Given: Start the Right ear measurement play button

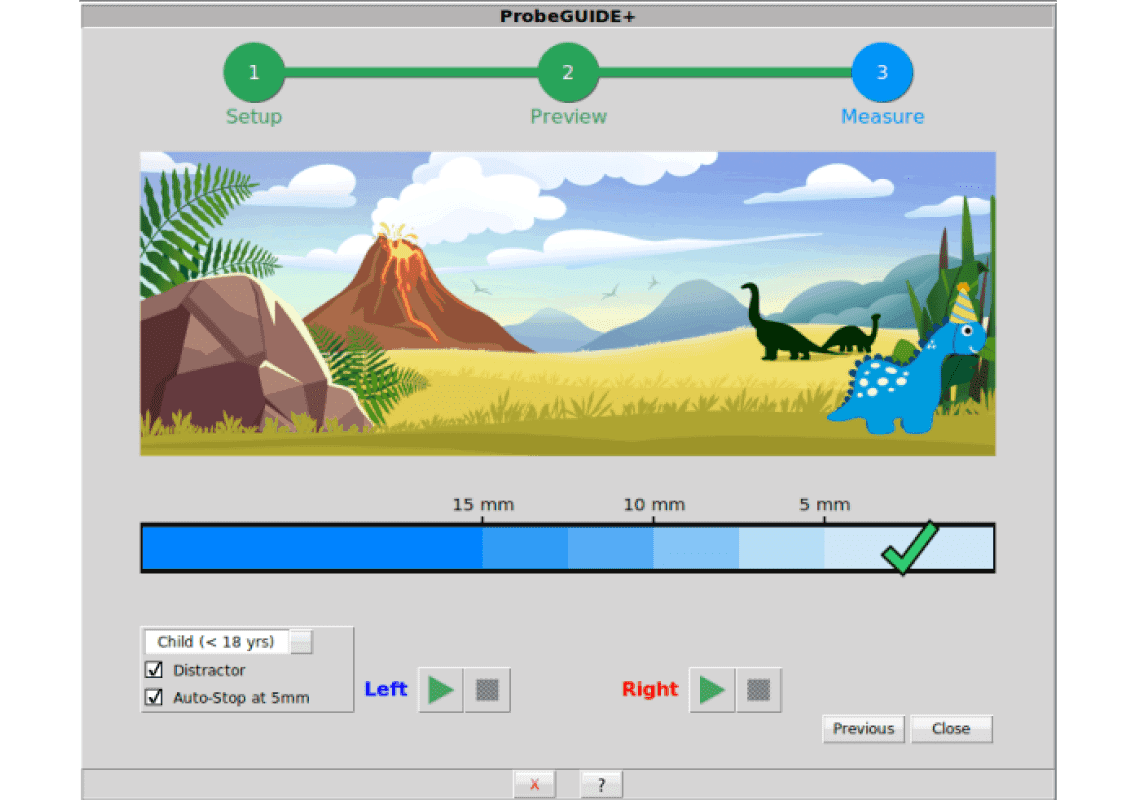Looking at the screenshot, I should (712, 690).
